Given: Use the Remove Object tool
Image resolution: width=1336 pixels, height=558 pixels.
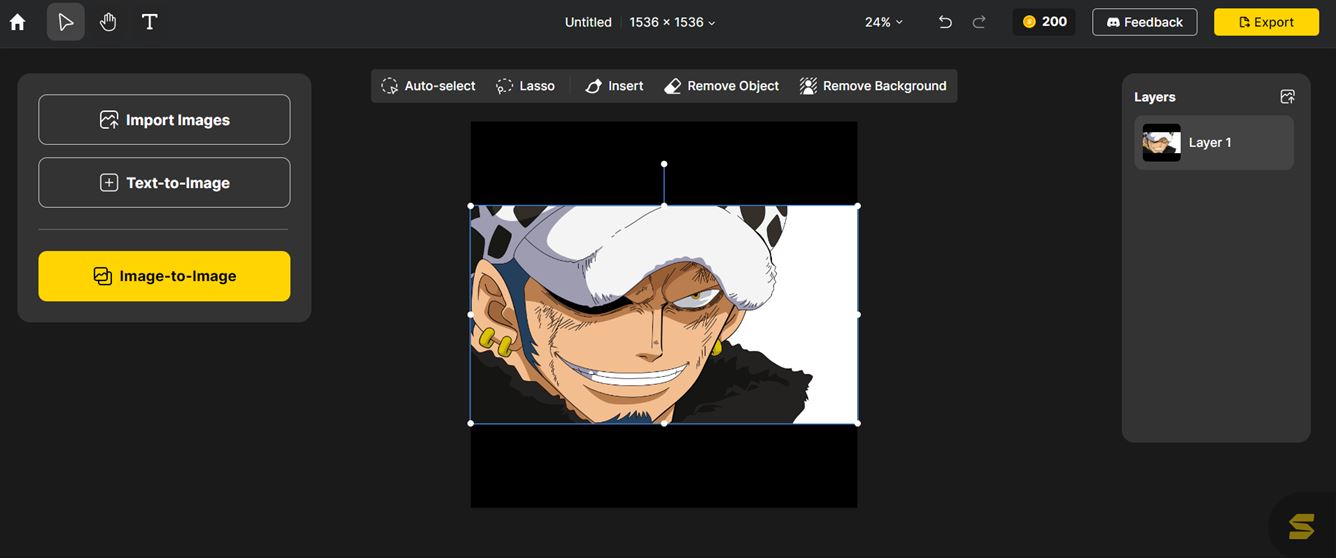Looking at the screenshot, I should (721, 86).
